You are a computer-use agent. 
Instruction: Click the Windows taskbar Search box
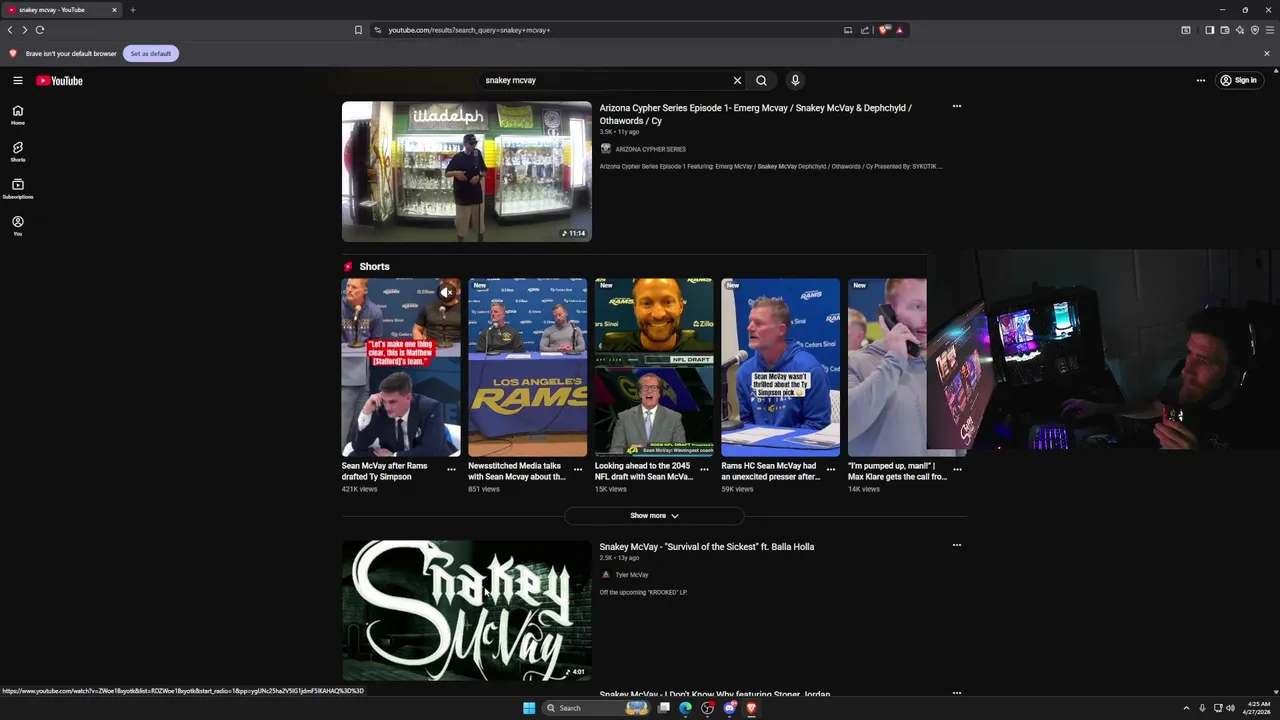[x=597, y=708]
